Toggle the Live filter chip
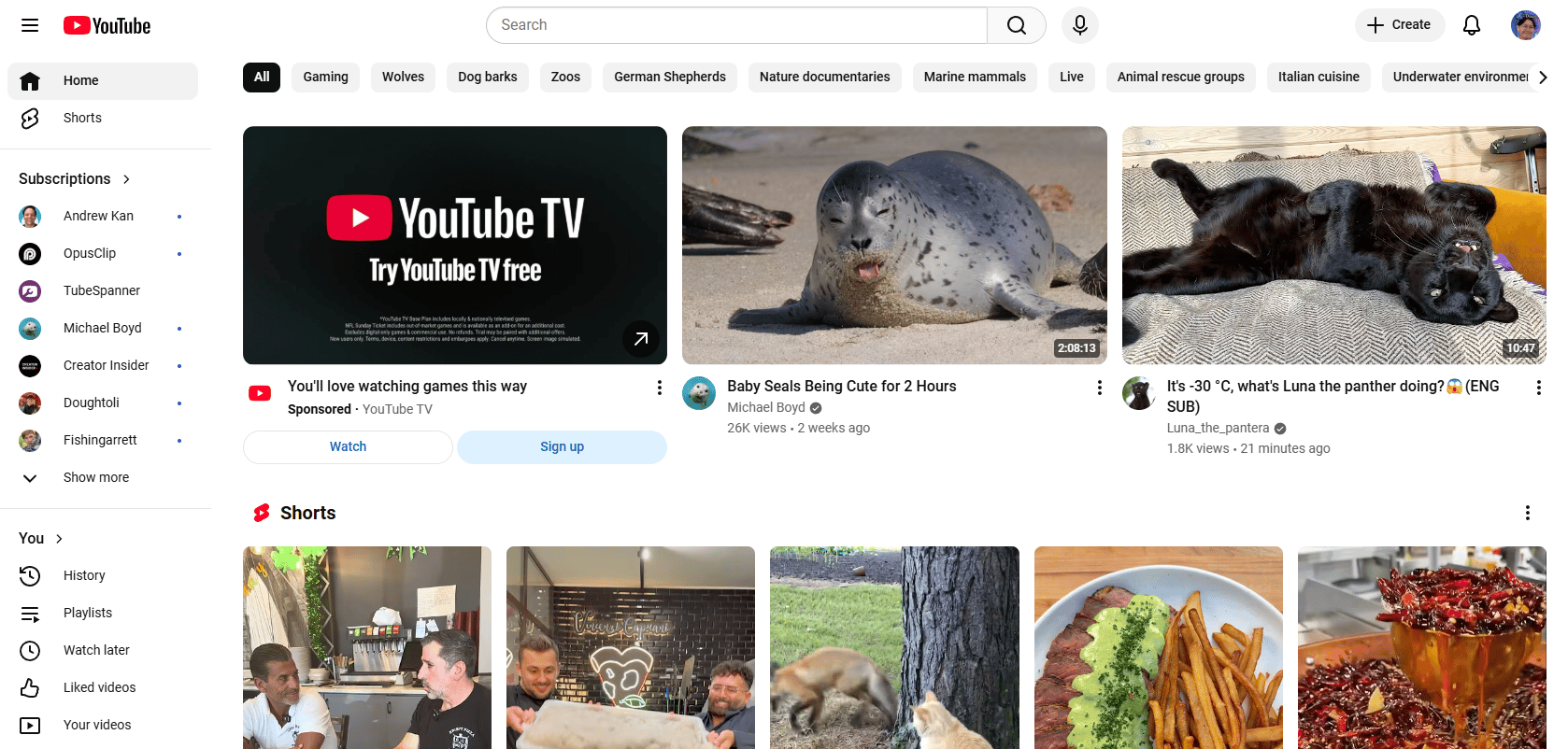The image size is (1568, 749). tap(1071, 77)
